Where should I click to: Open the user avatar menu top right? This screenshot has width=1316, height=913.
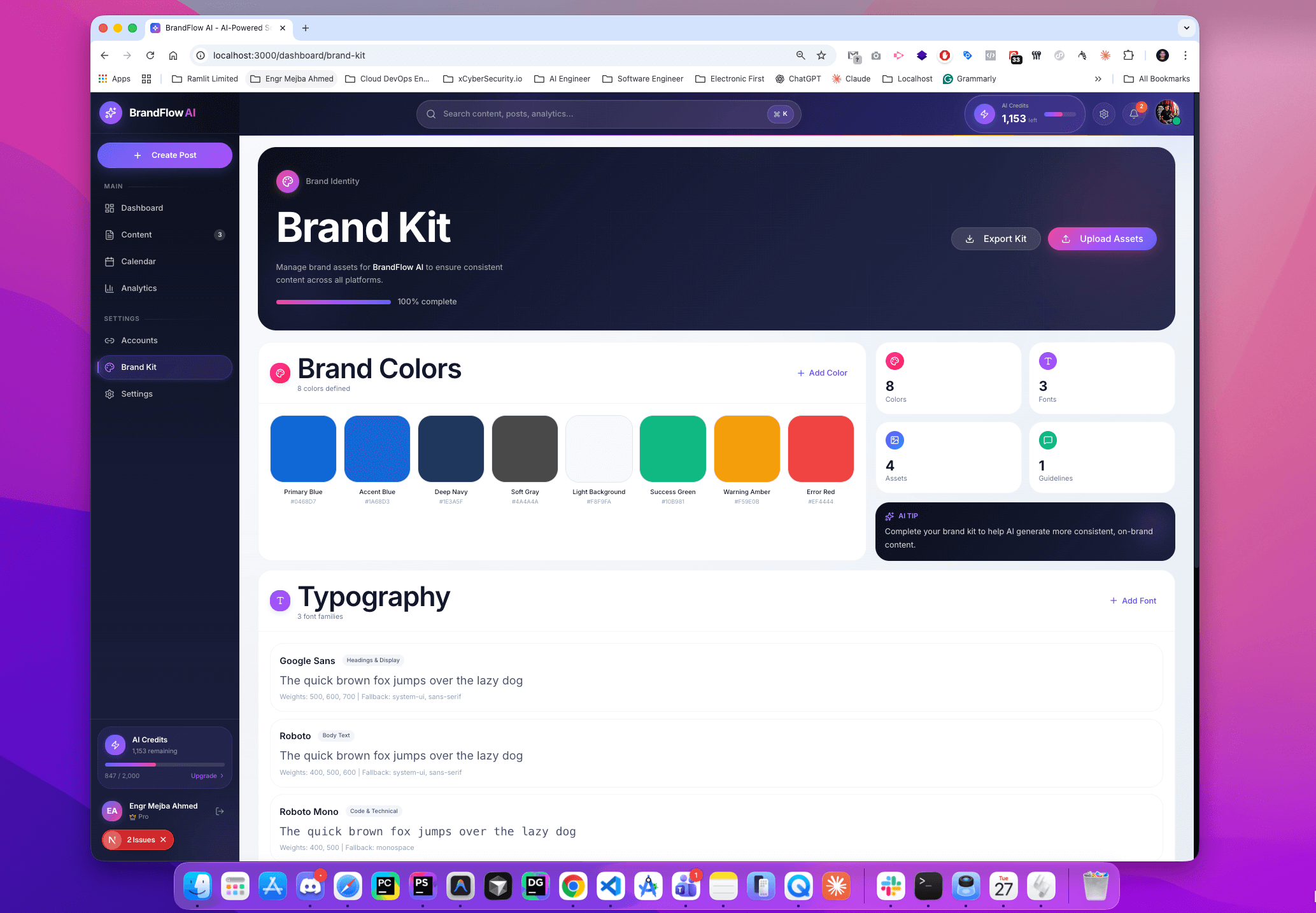(x=1167, y=113)
